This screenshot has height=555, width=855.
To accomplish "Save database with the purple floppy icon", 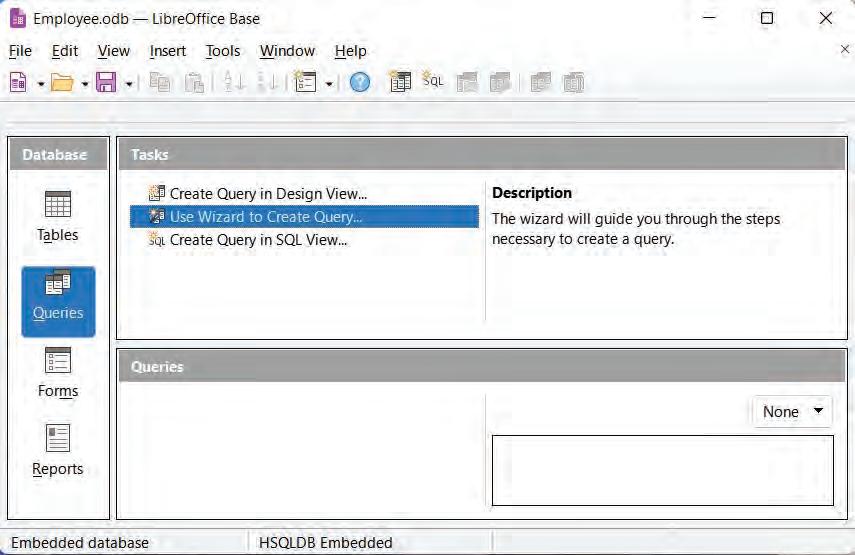I will click(x=106, y=83).
